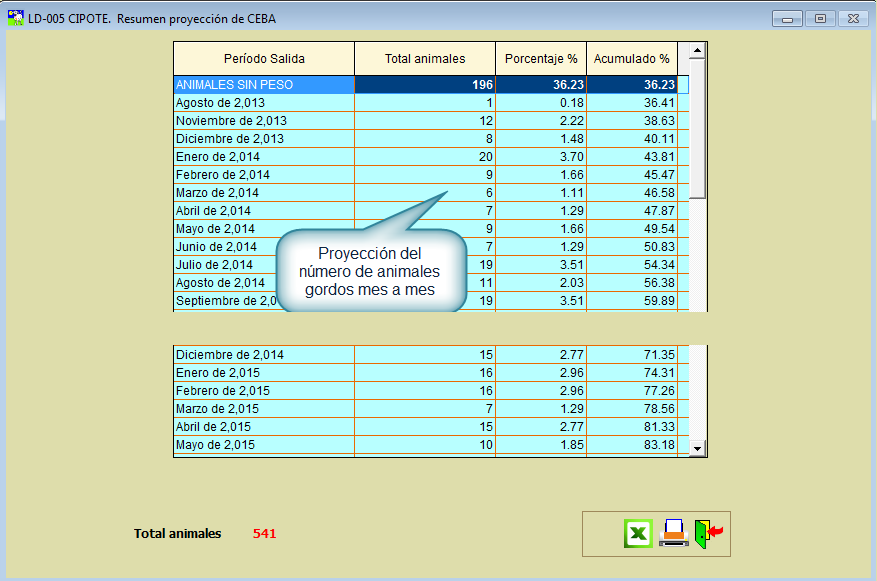Click the vertical scrollbar thumb

coord(697,130)
